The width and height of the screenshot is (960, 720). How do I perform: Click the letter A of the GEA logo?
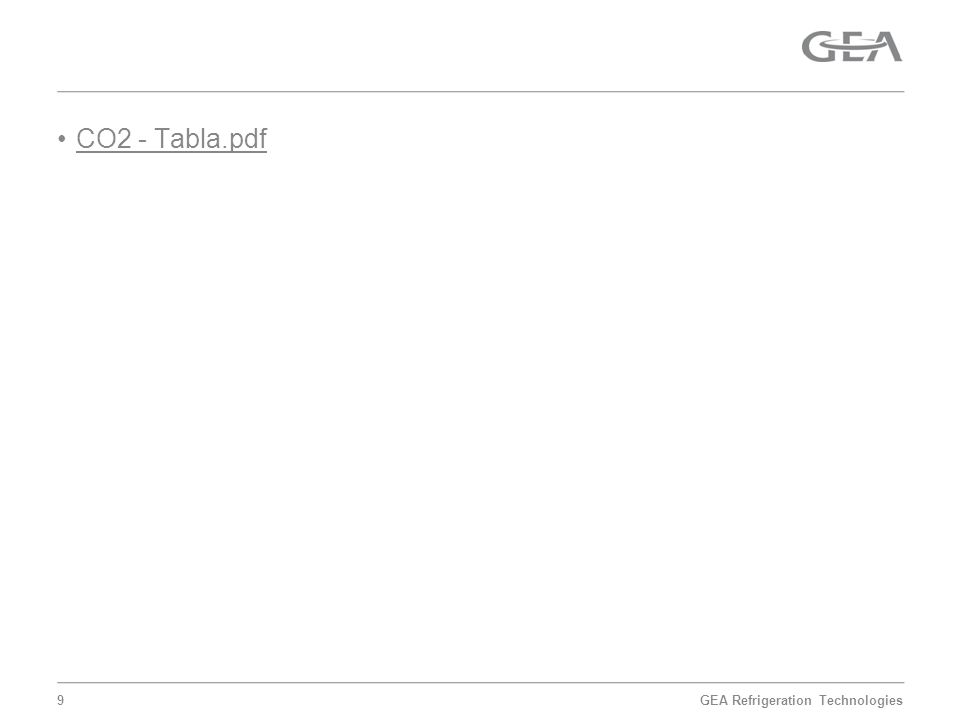[885, 47]
